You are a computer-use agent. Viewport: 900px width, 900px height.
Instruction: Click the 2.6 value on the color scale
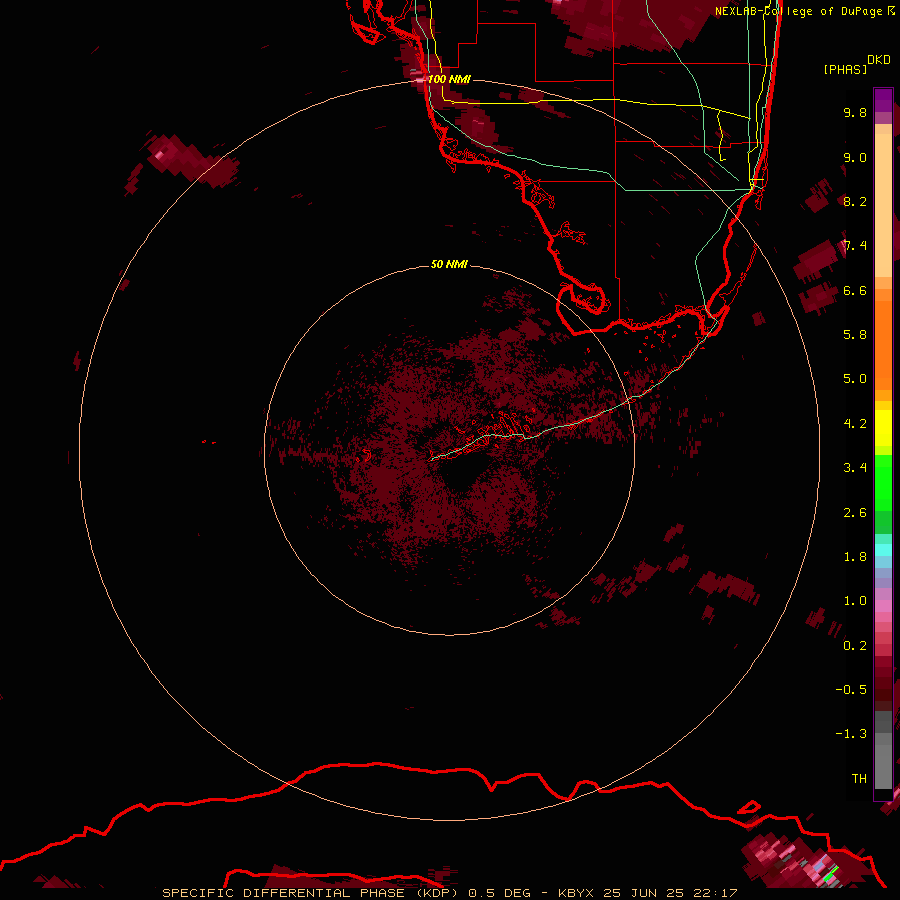[x=855, y=513]
